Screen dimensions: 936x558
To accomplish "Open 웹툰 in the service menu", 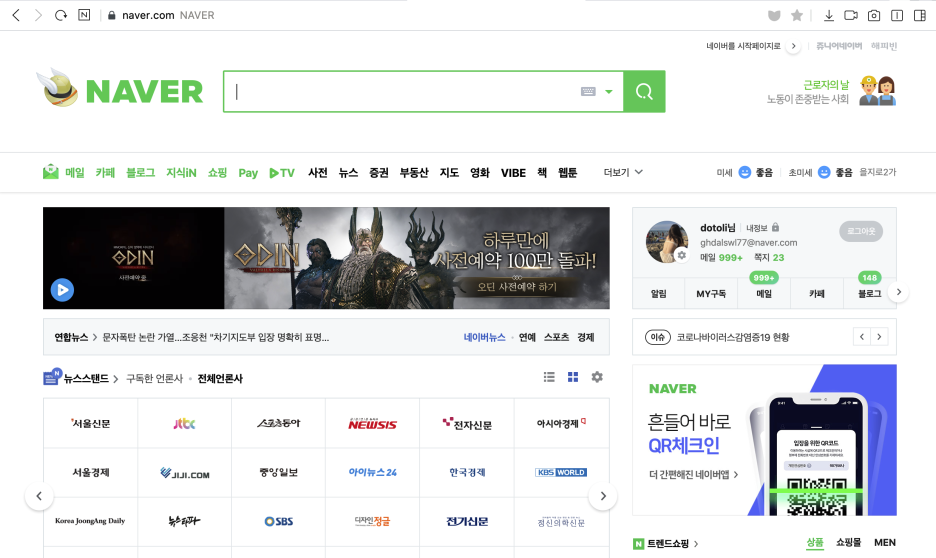I will (567, 172).
